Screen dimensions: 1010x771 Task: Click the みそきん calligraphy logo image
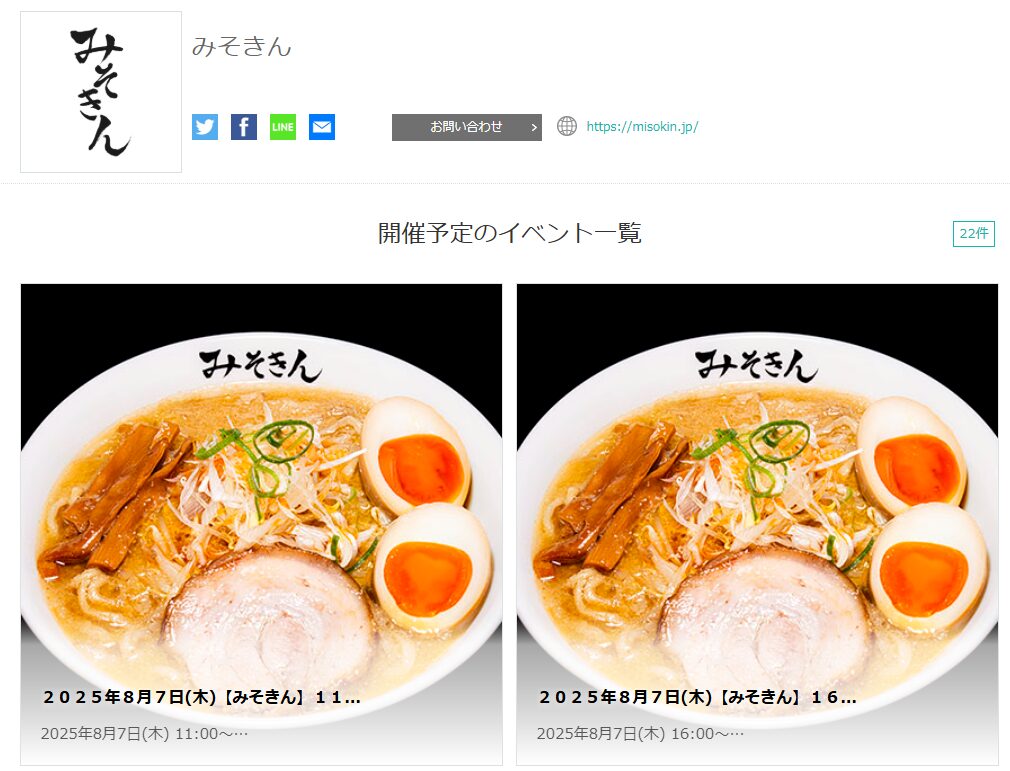click(x=101, y=92)
